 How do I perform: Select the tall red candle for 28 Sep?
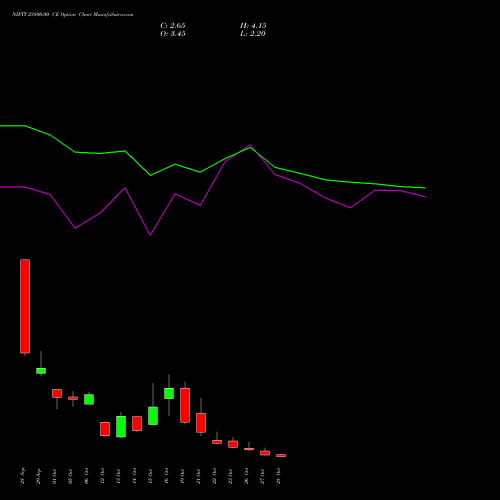25,306
